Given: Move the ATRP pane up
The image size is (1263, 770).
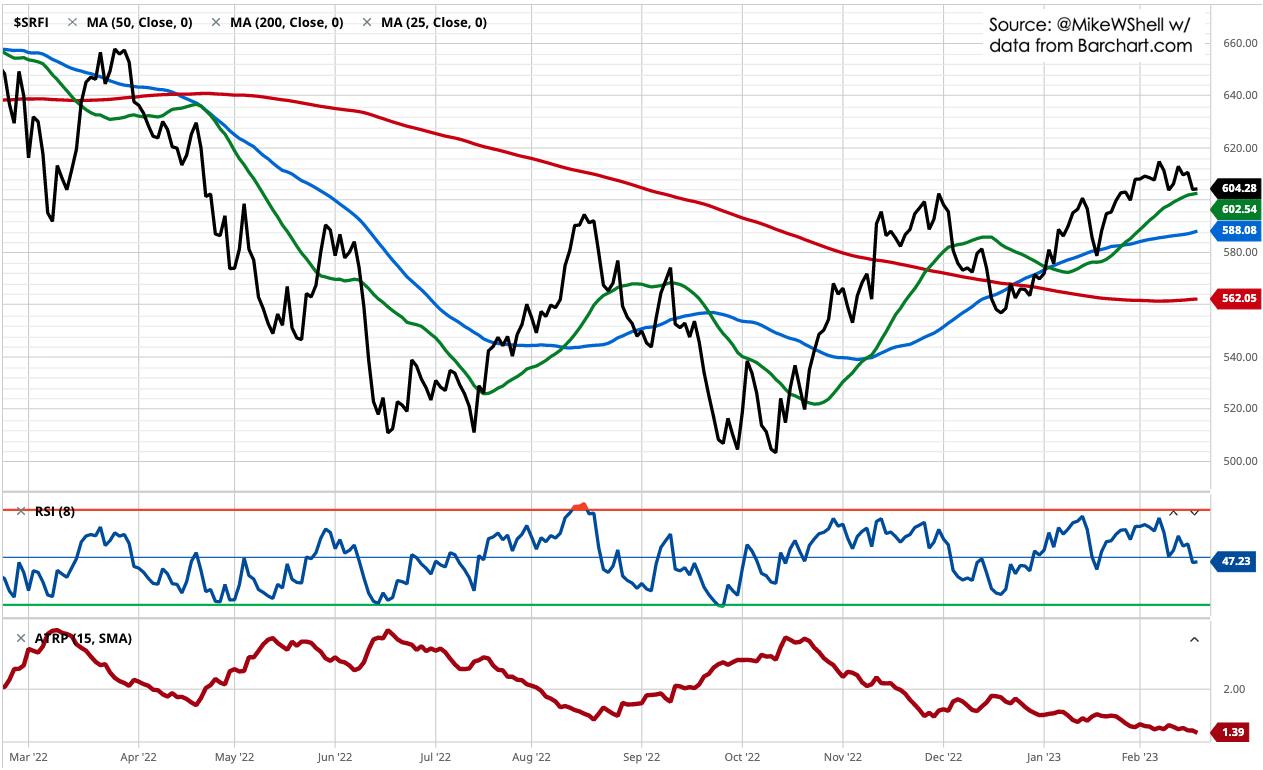Looking at the screenshot, I should [1194, 638].
